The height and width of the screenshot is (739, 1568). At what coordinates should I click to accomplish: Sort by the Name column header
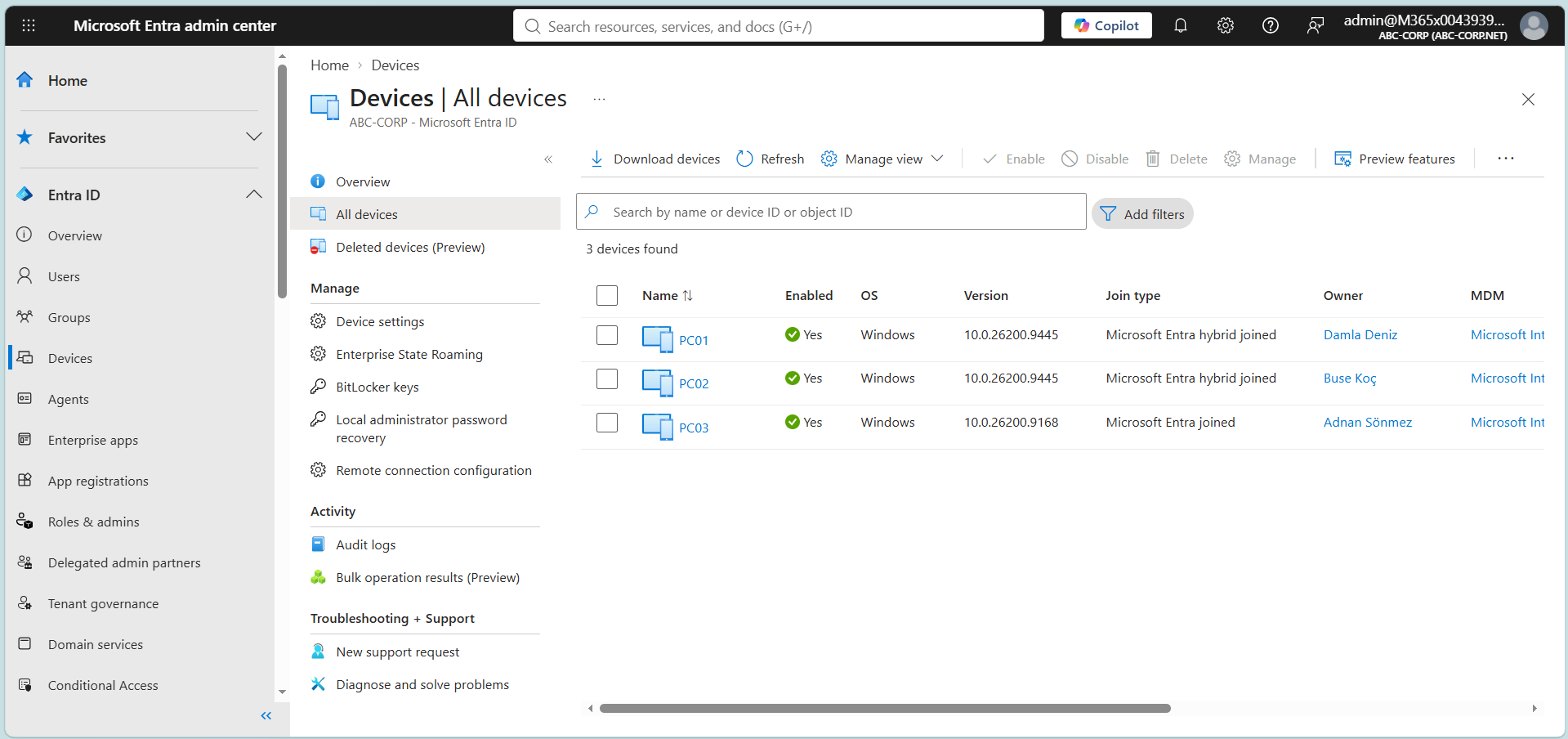[668, 295]
